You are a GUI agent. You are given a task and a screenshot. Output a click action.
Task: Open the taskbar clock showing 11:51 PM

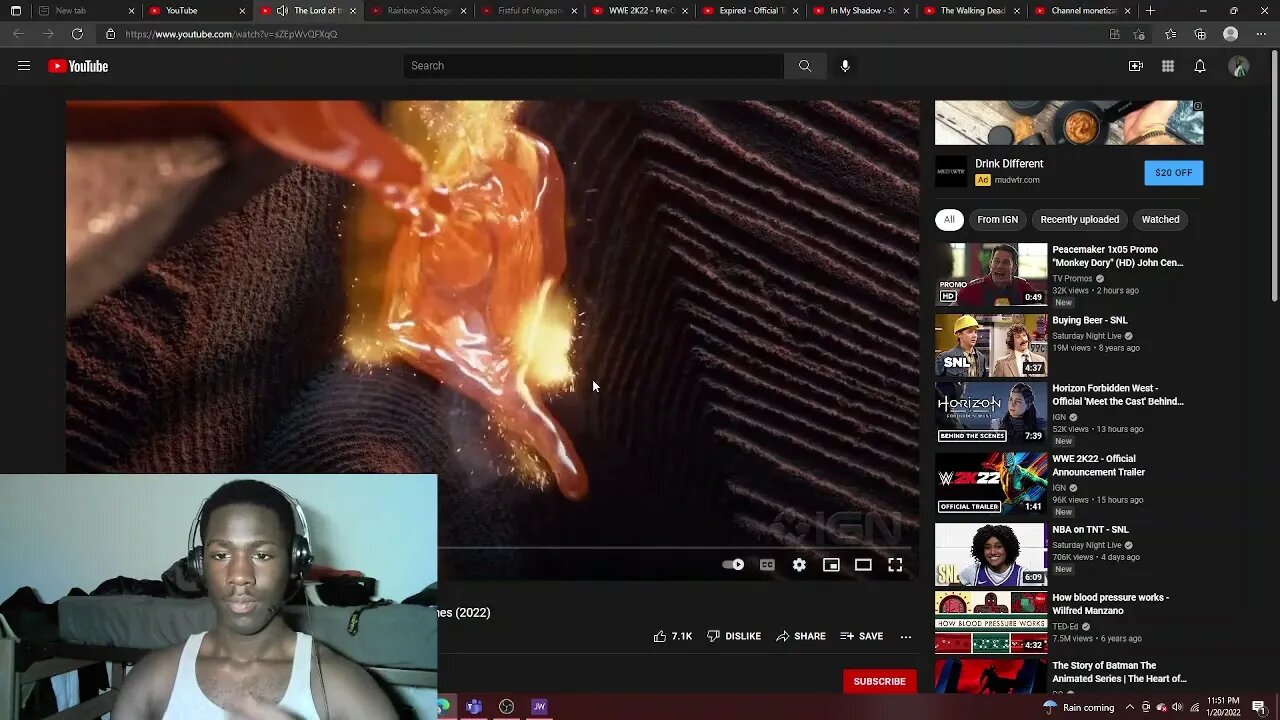(1224, 706)
